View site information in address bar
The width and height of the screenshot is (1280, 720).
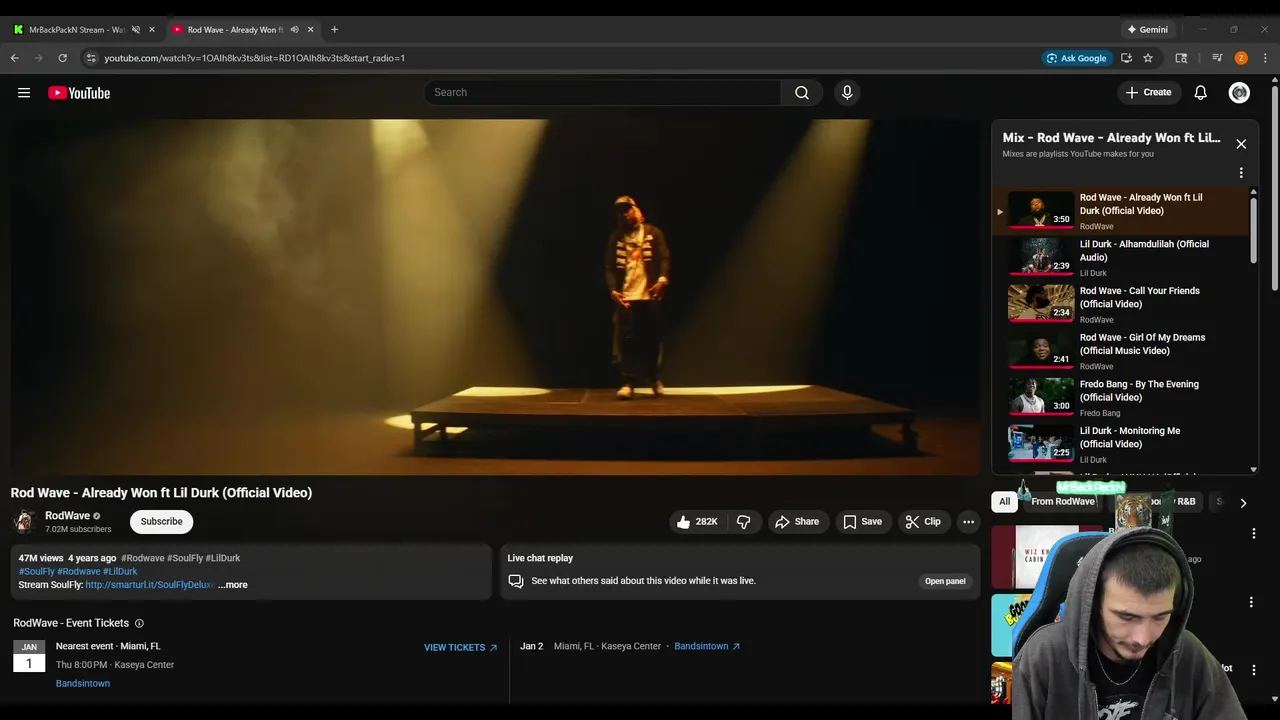[x=91, y=58]
